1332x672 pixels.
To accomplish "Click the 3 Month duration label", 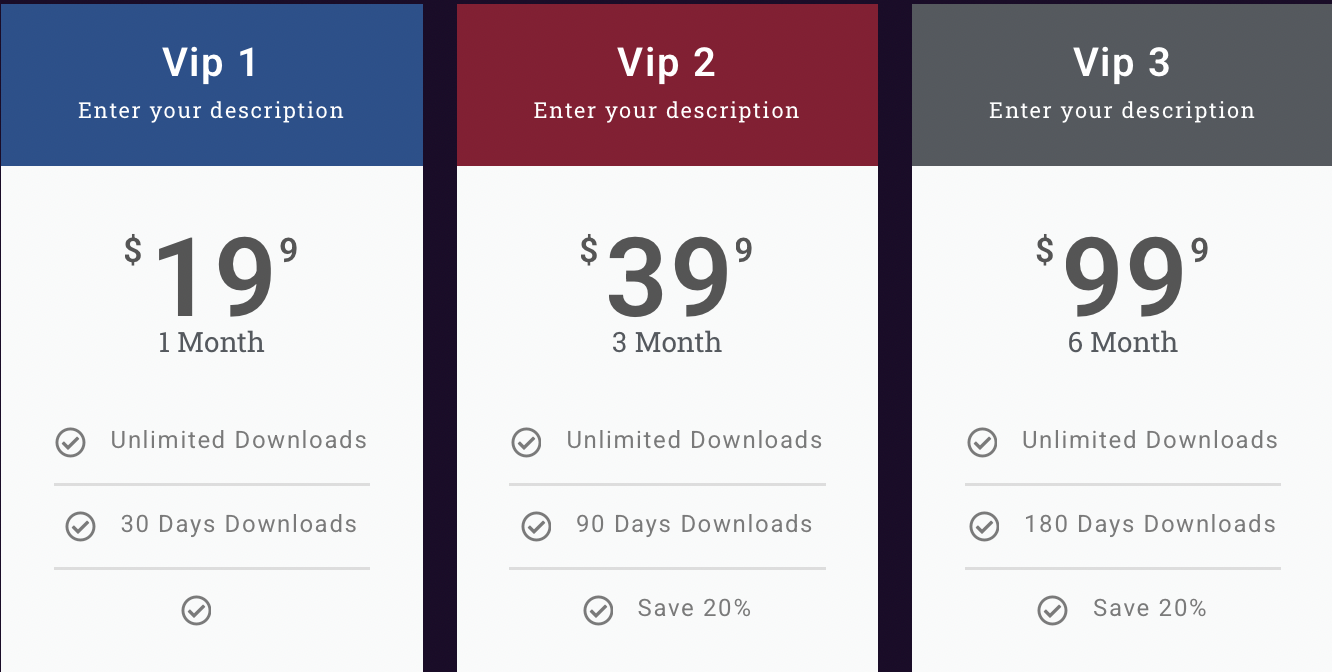I will pyautogui.click(x=667, y=343).
